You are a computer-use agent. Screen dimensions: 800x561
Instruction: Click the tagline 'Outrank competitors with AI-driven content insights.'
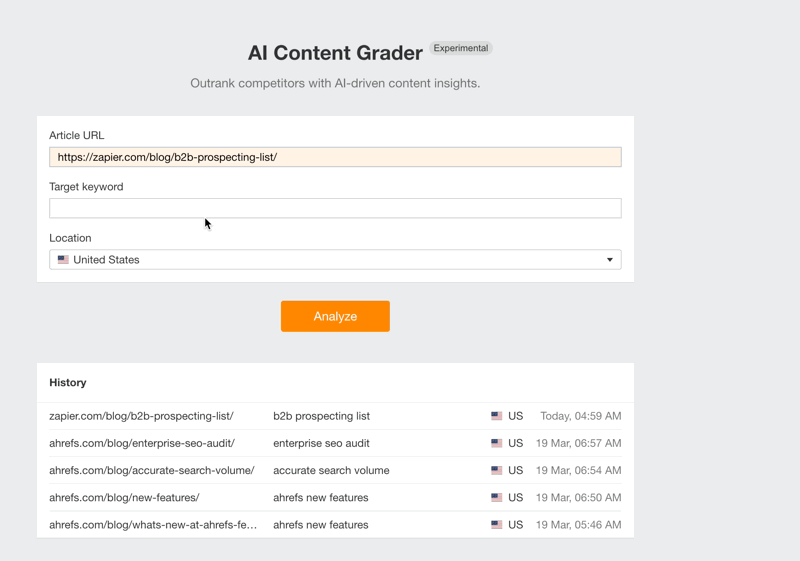pyautogui.click(x=335, y=83)
